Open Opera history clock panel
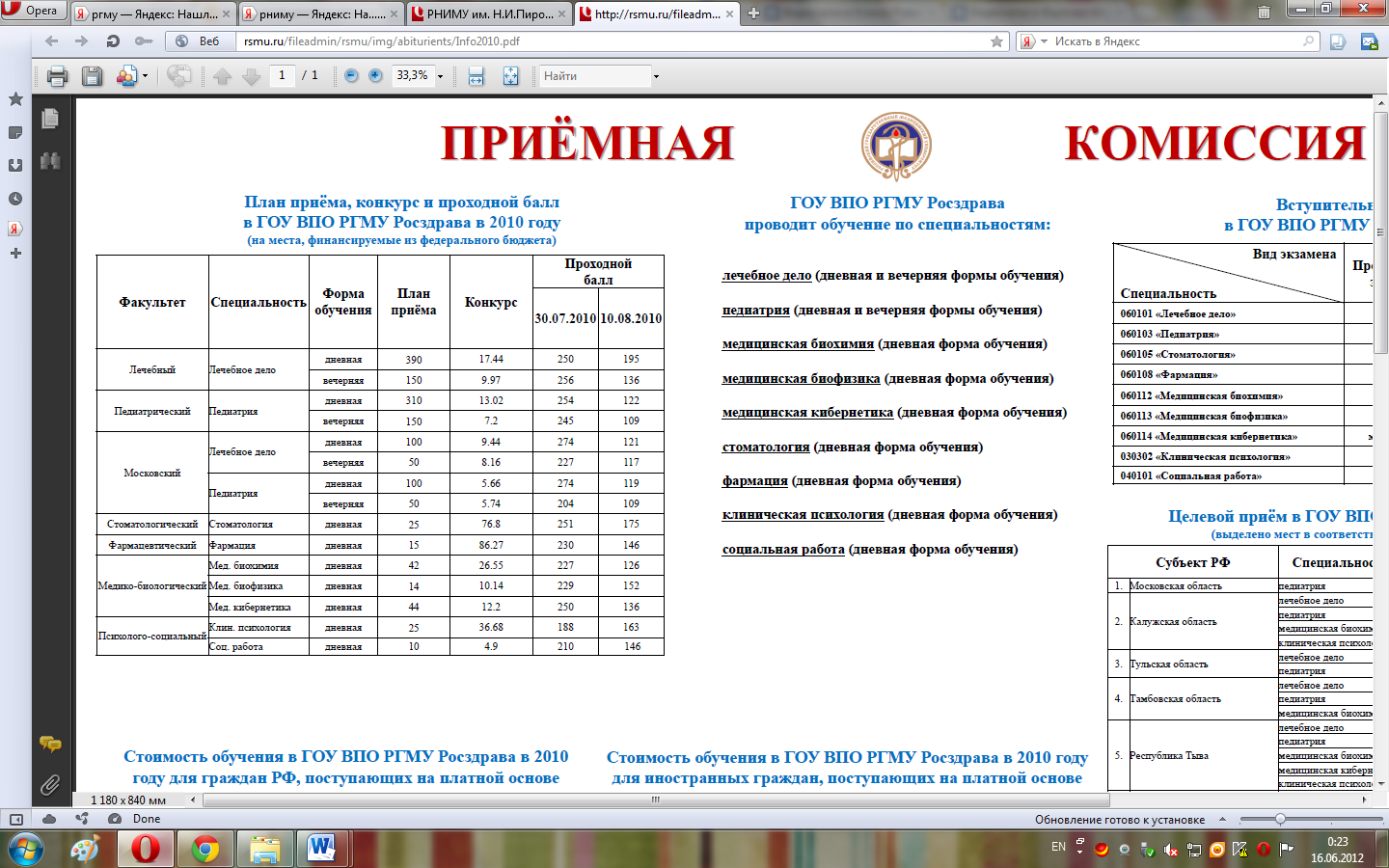 15,199
